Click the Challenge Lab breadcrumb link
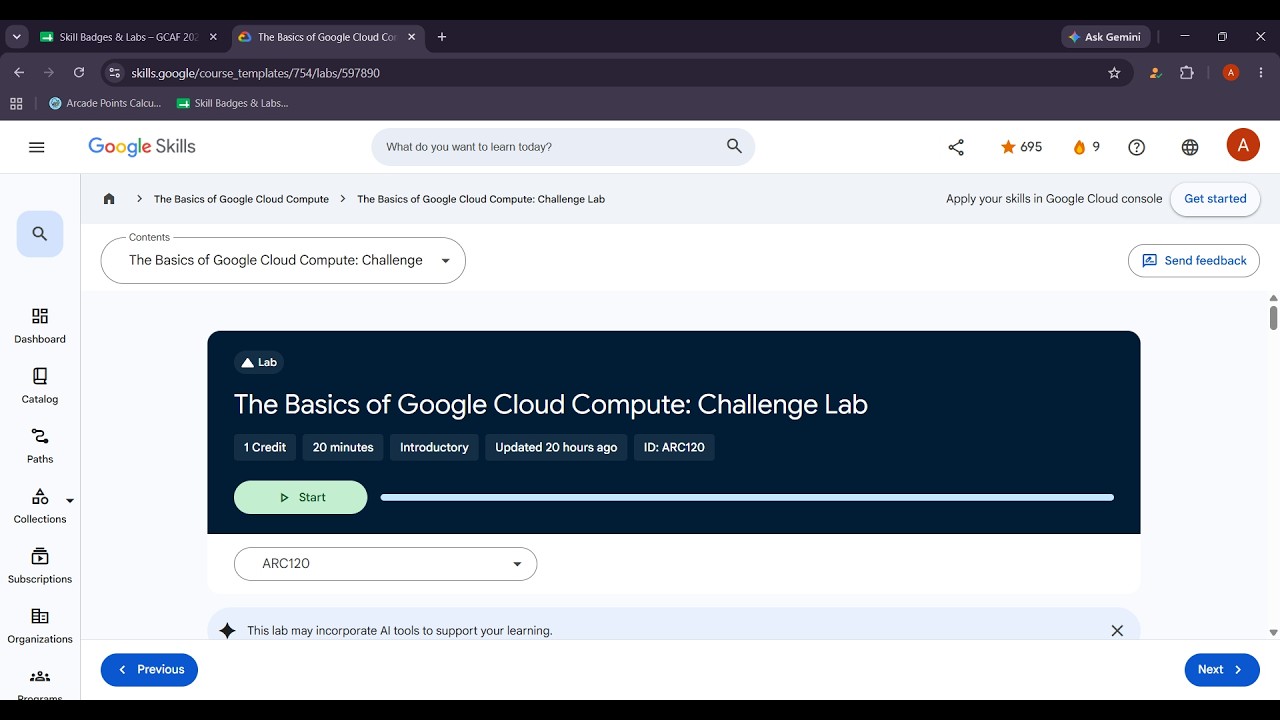This screenshot has height=720, width=1280. click(x=481, y=199)
